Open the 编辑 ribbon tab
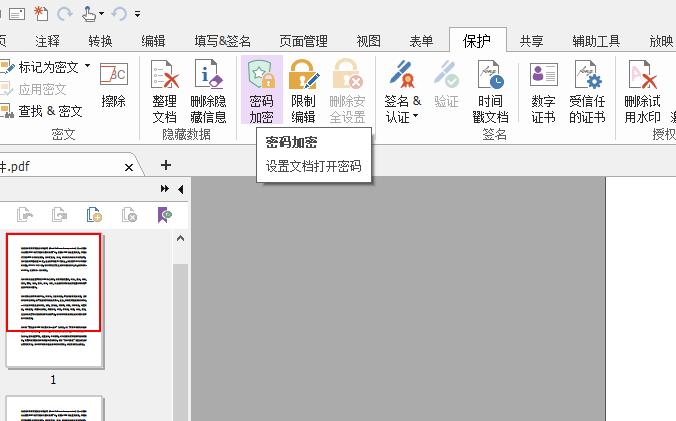The height and width of the screenshot is (421, 676). [x=153, y=41]
